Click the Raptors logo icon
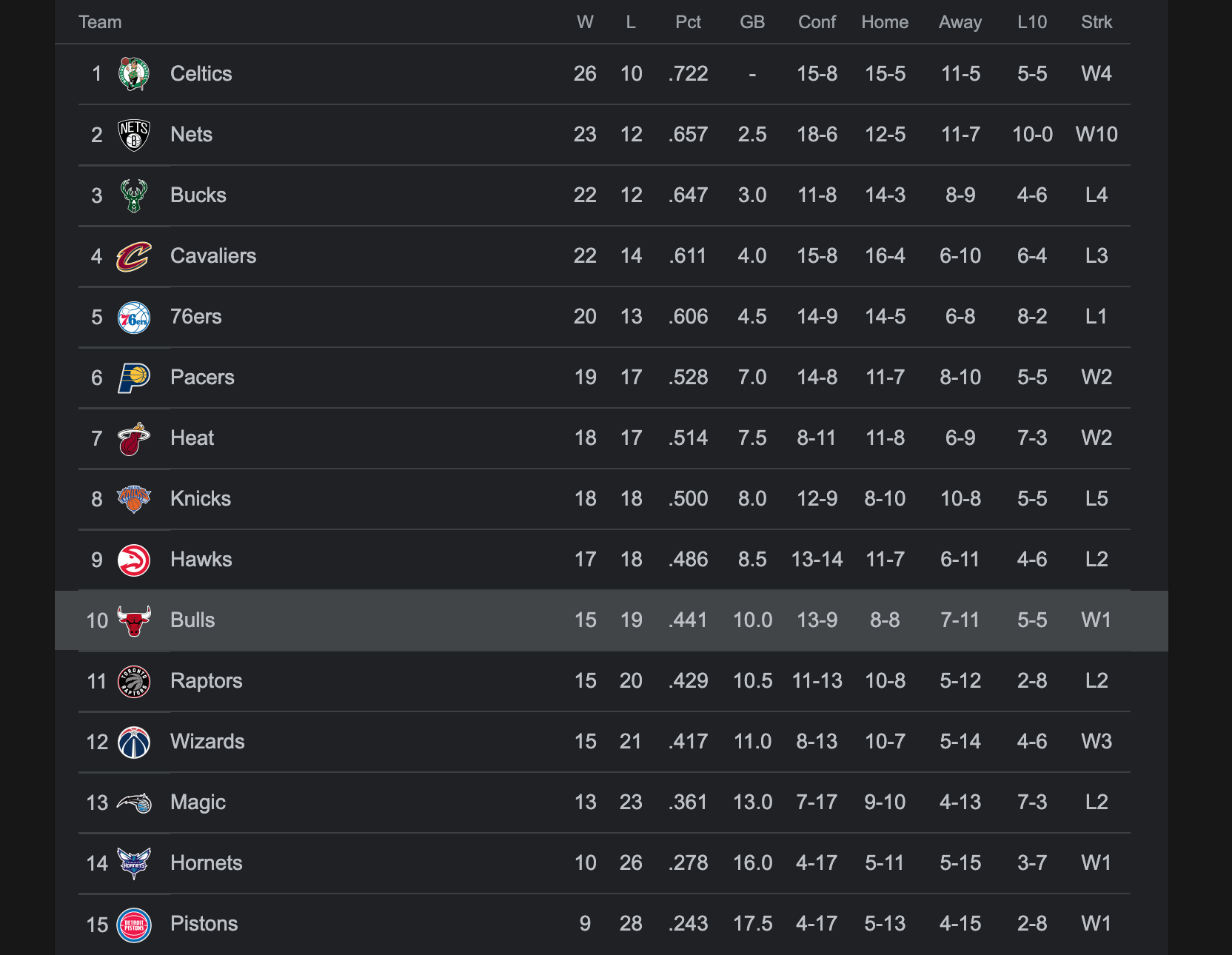Screen dimensions: 1232x955 [x=134, y=681]
